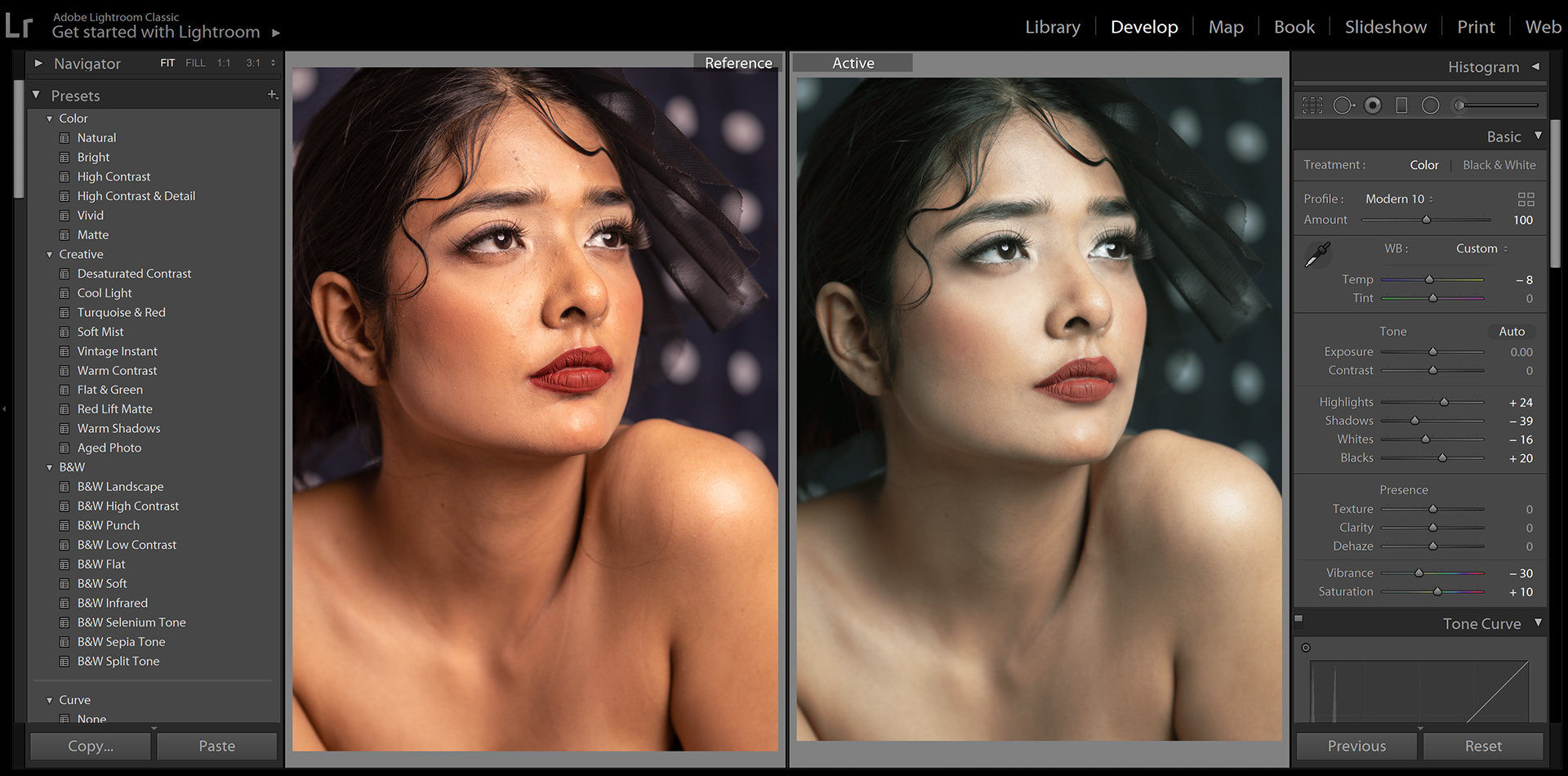Viewport: 1568px width, 776px height.
Task: Click the Lightroom Lr logo
Action: tap(19, 25)
